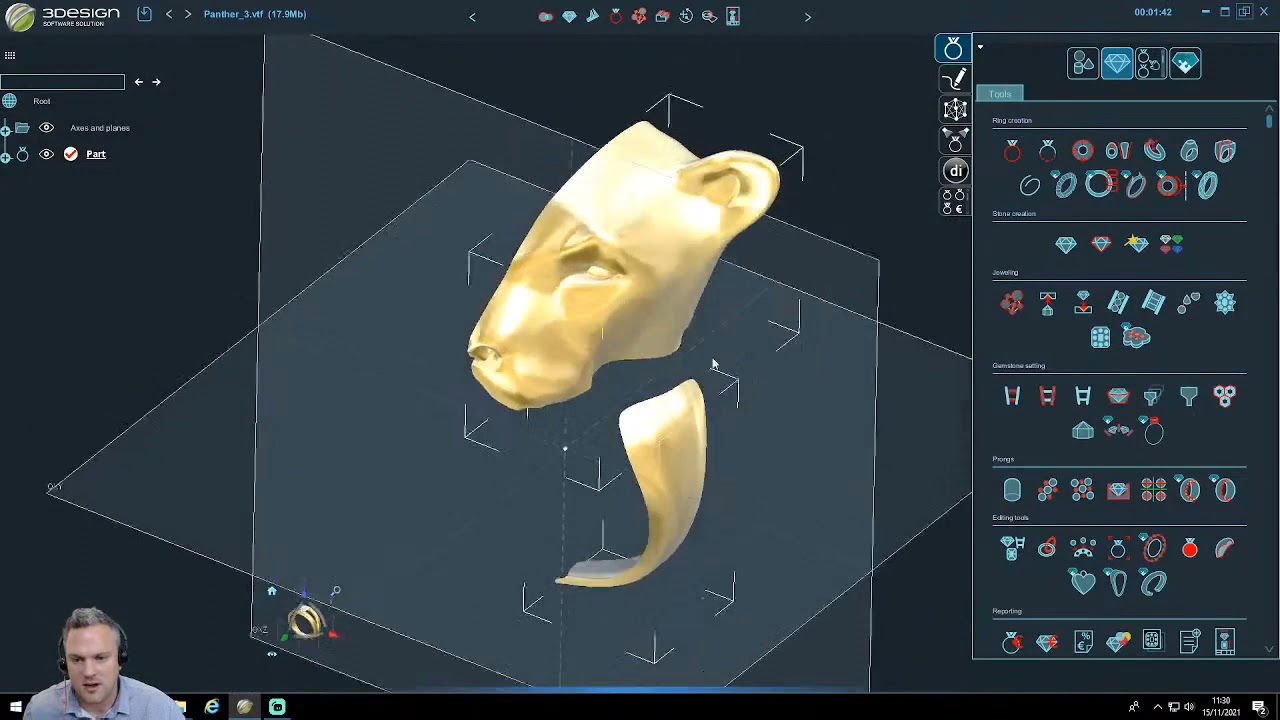Choose the first solitaire ring creation tool
The width and height of the screenshot is (1280, 720).
1012,151
